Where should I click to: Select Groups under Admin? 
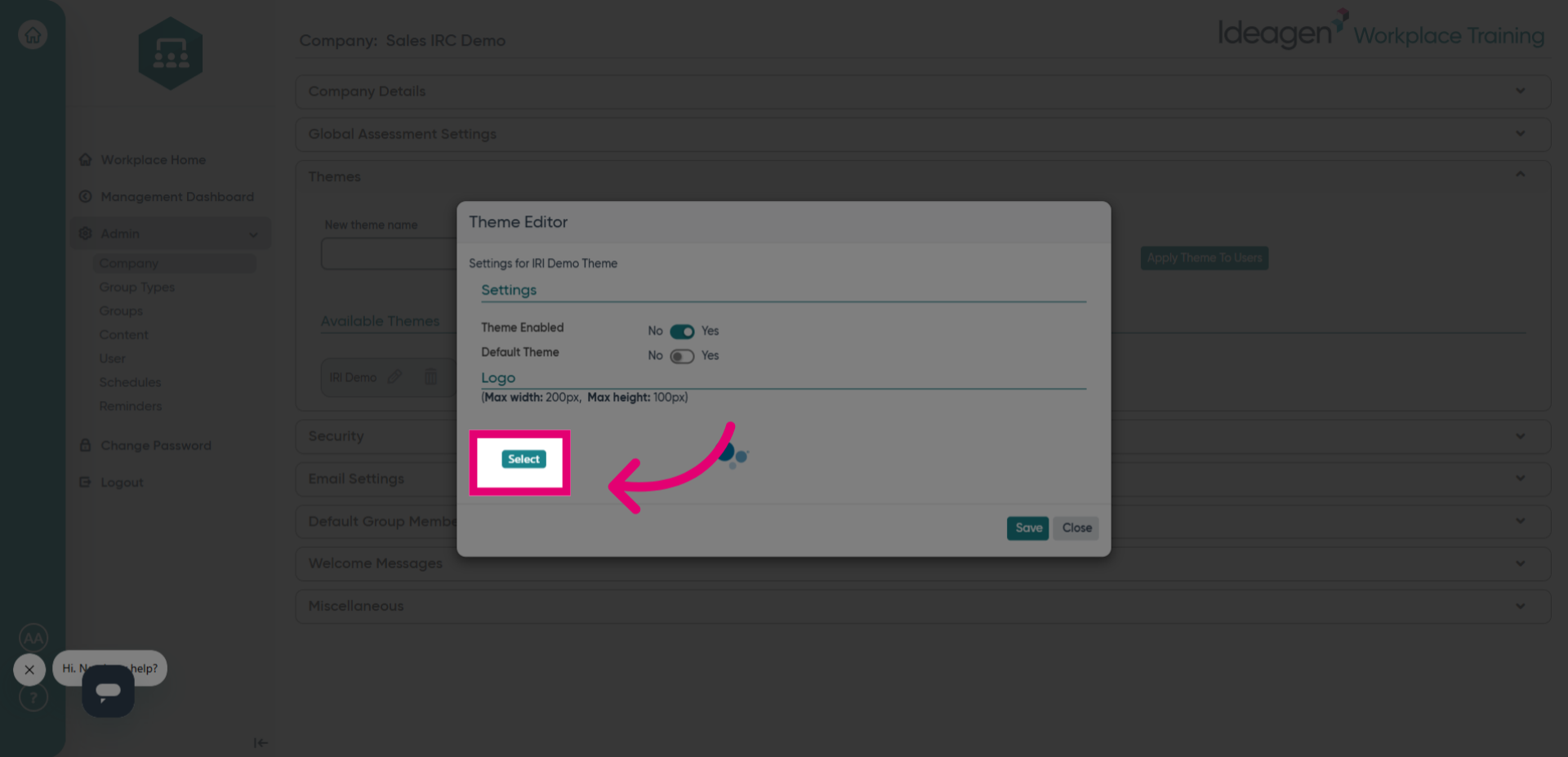pos(121,310)
